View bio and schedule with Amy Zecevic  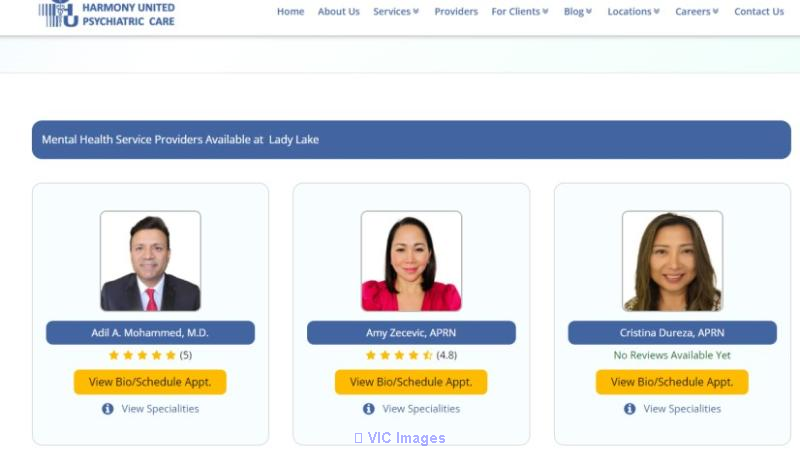pos(411,382)
